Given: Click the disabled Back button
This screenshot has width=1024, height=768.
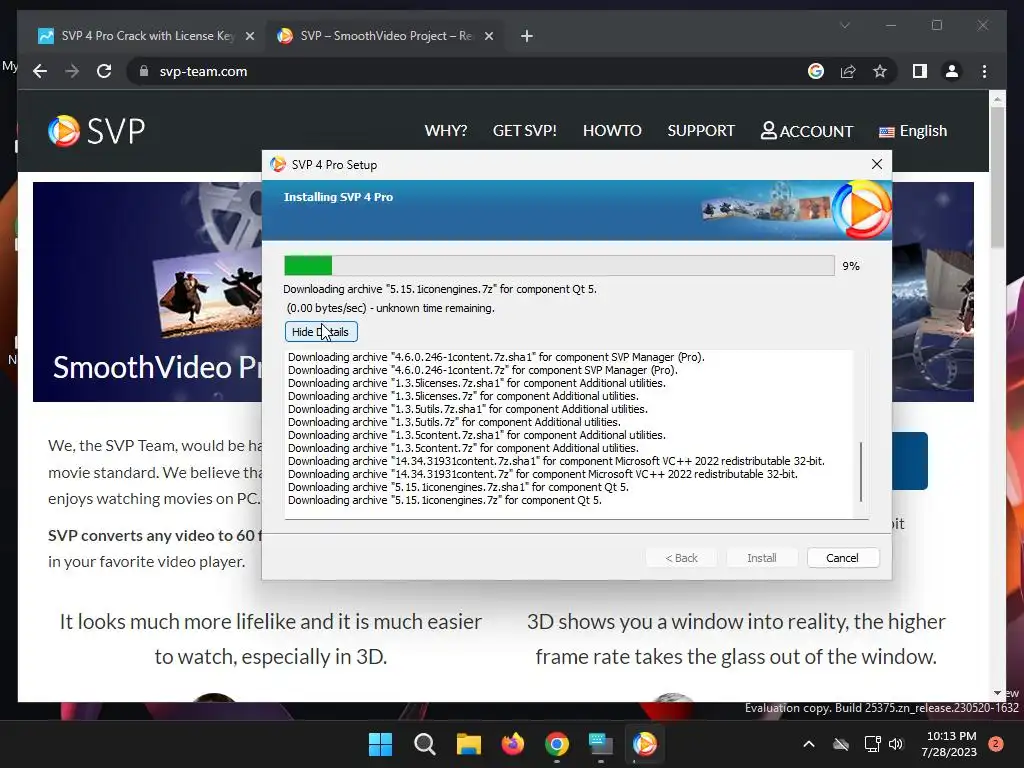Looking at the screenshot, I should (681, 558).
